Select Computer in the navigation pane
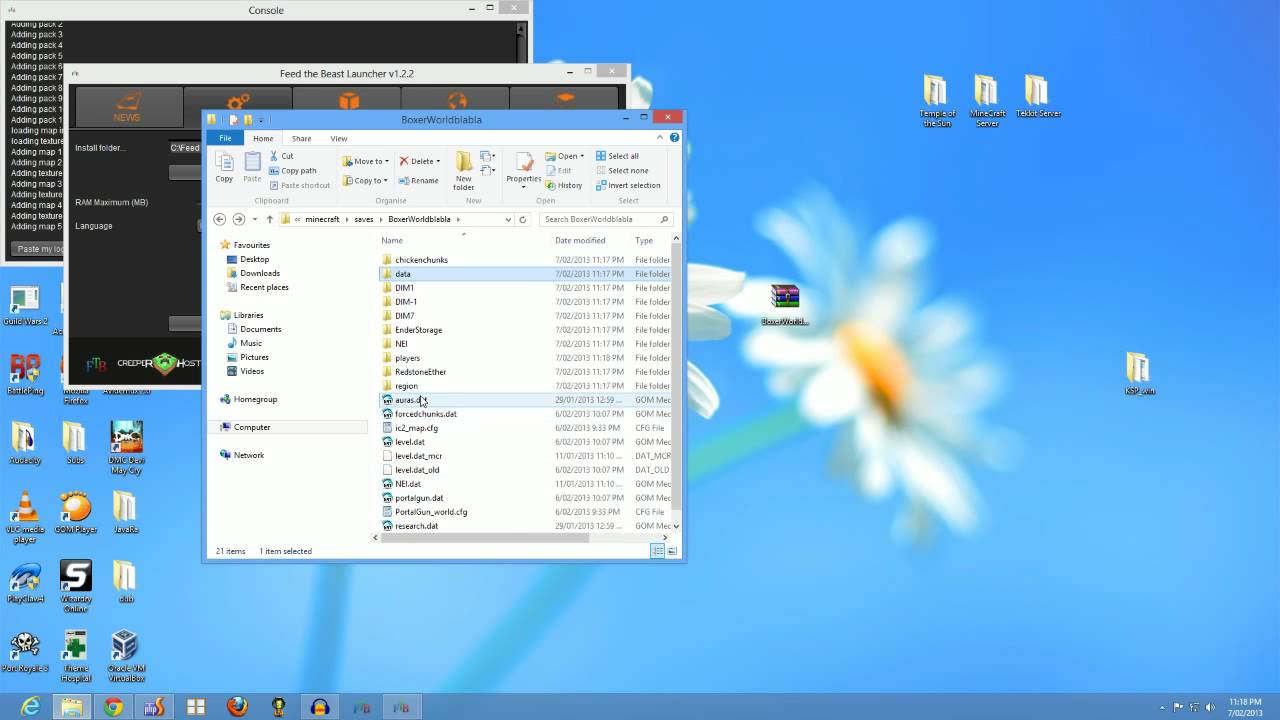The width and height of the screenshot is (1280, 720). 252,427
